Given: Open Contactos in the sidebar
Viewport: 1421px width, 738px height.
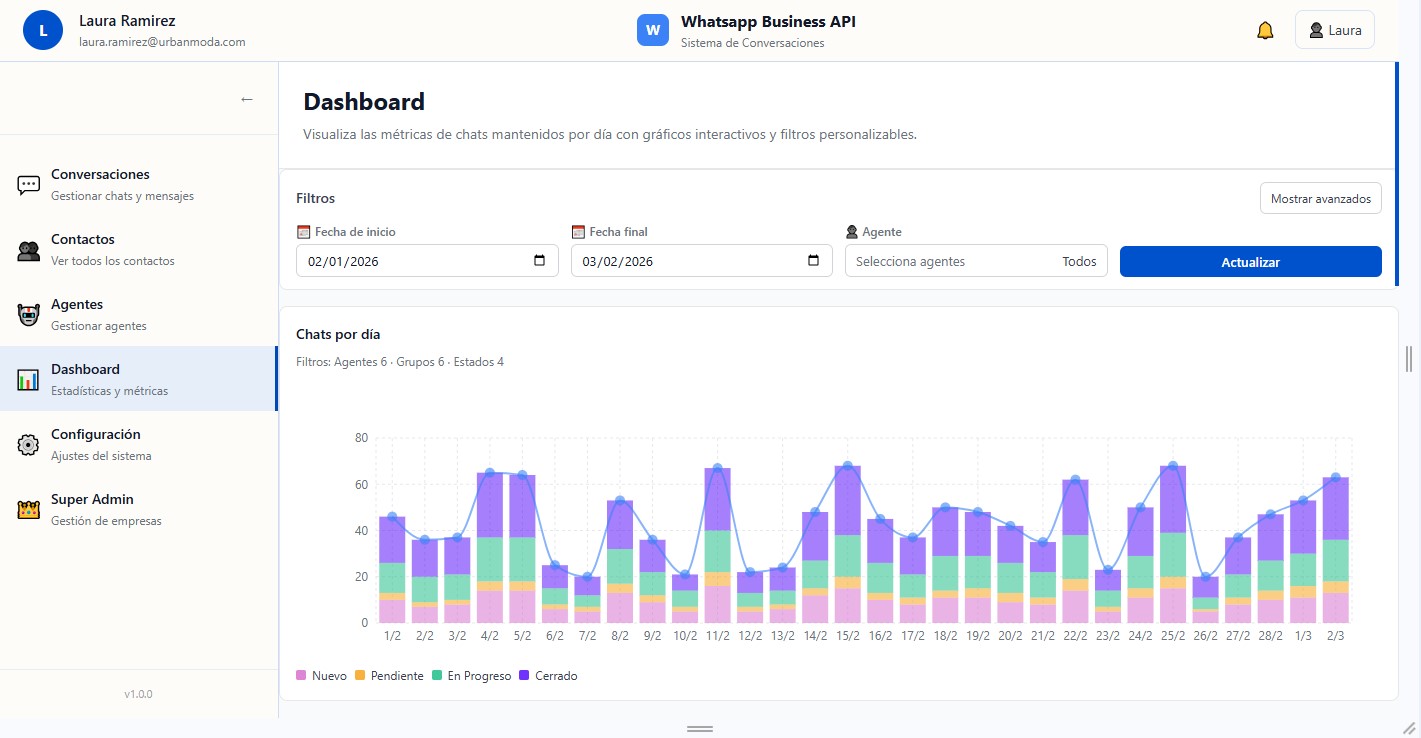Looking at the screenshot, I should click(139, 249).
